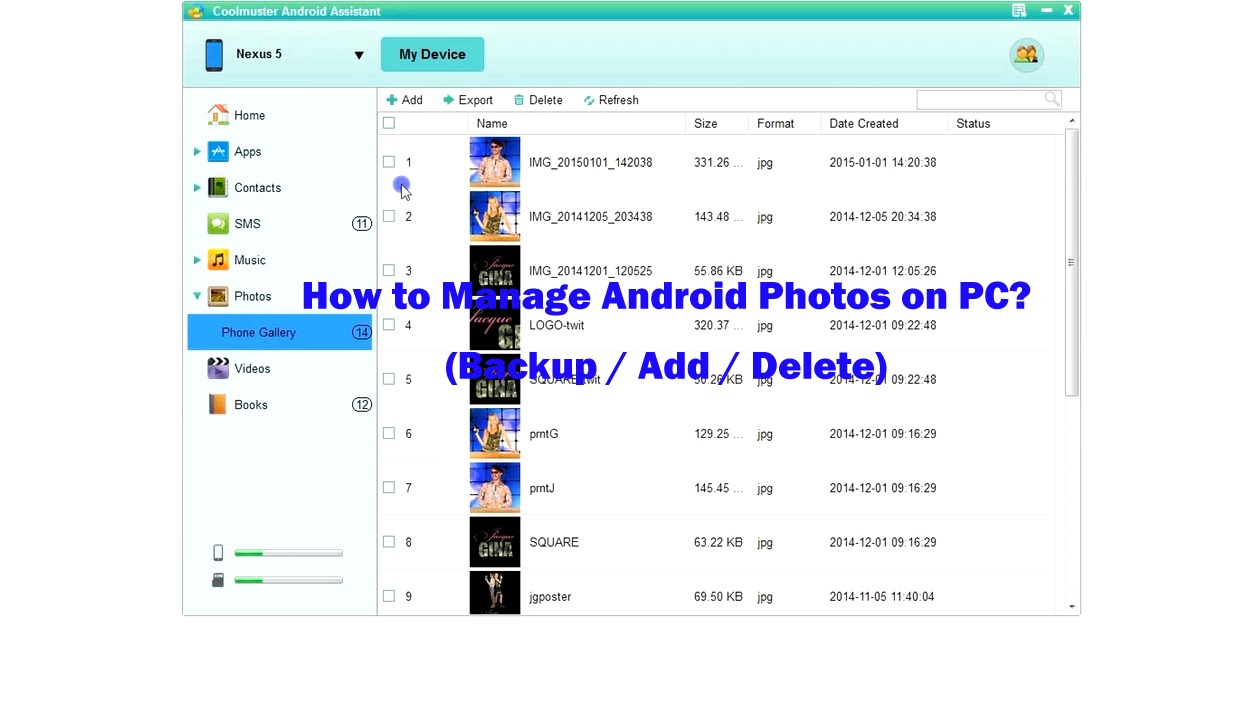This screenshot has height=720, width=1257.
Task: Click the Coolmuster app logo icon
Action: [x=196, y=11]
